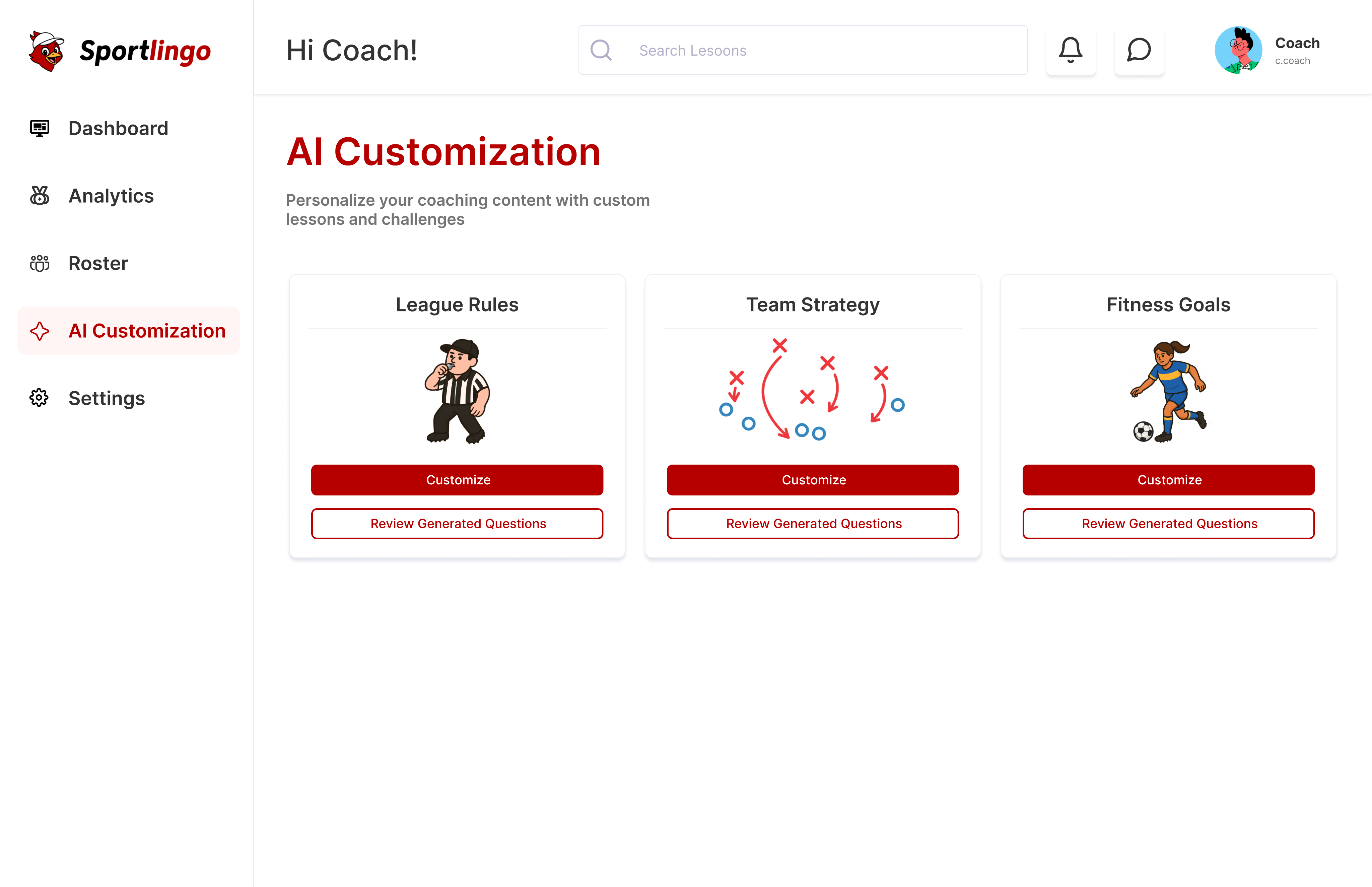Viewport: 1372px width, 887px height.
Task: Review generated questions for League Rules
Action: (457, 524)
